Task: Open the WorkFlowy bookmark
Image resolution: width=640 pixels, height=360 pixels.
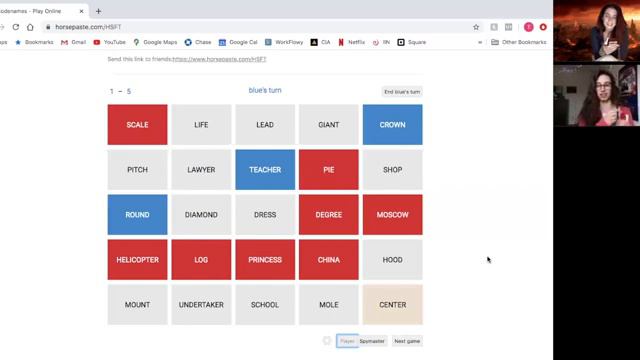Action: point(284,42)
